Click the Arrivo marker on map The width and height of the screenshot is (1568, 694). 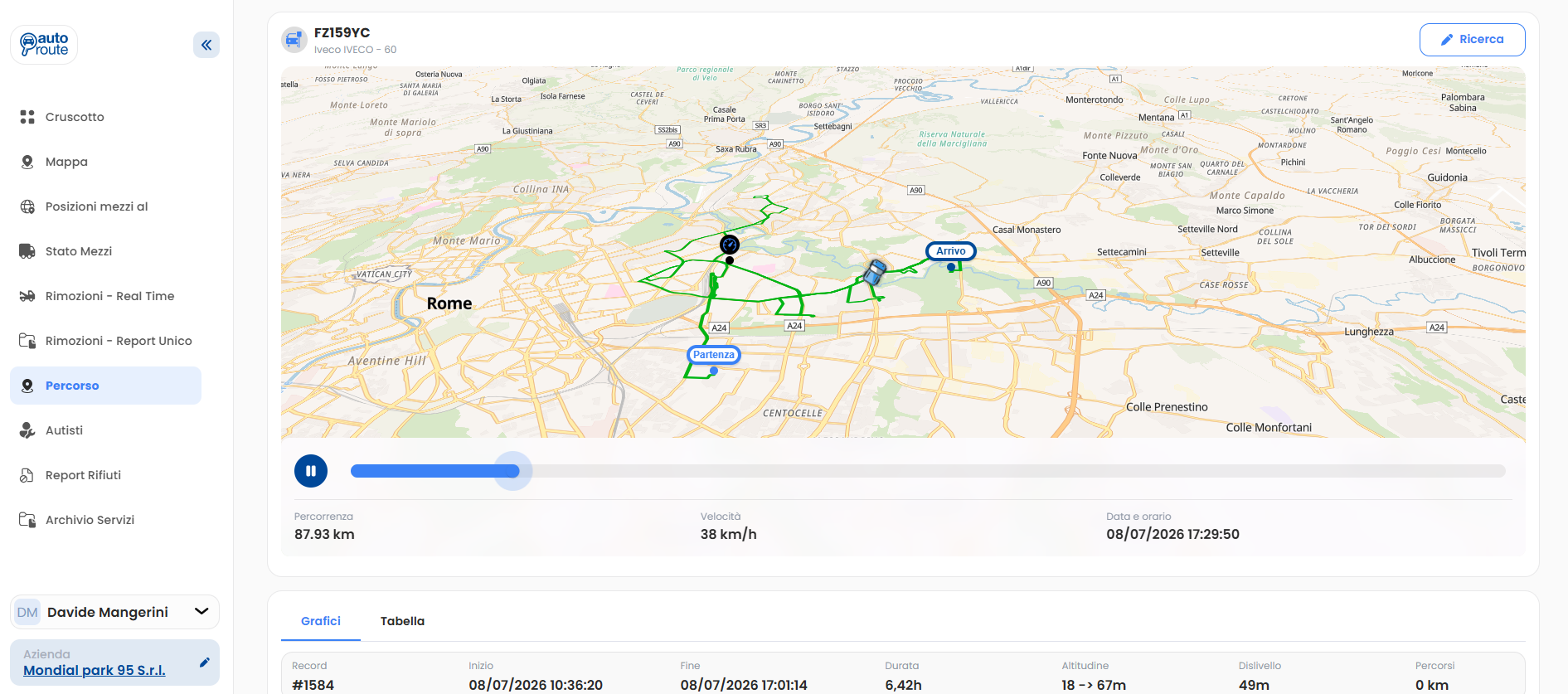[951, 251]
